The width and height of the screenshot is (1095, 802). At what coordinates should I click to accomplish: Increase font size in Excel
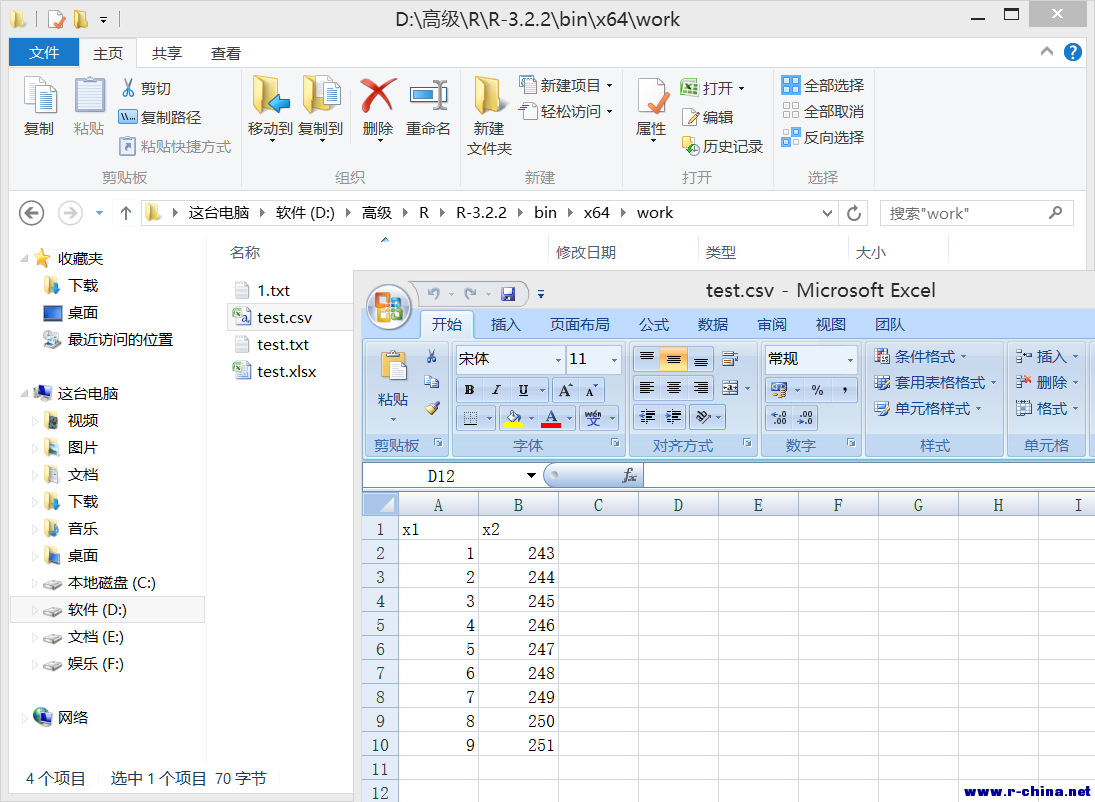tap(565, 390)
